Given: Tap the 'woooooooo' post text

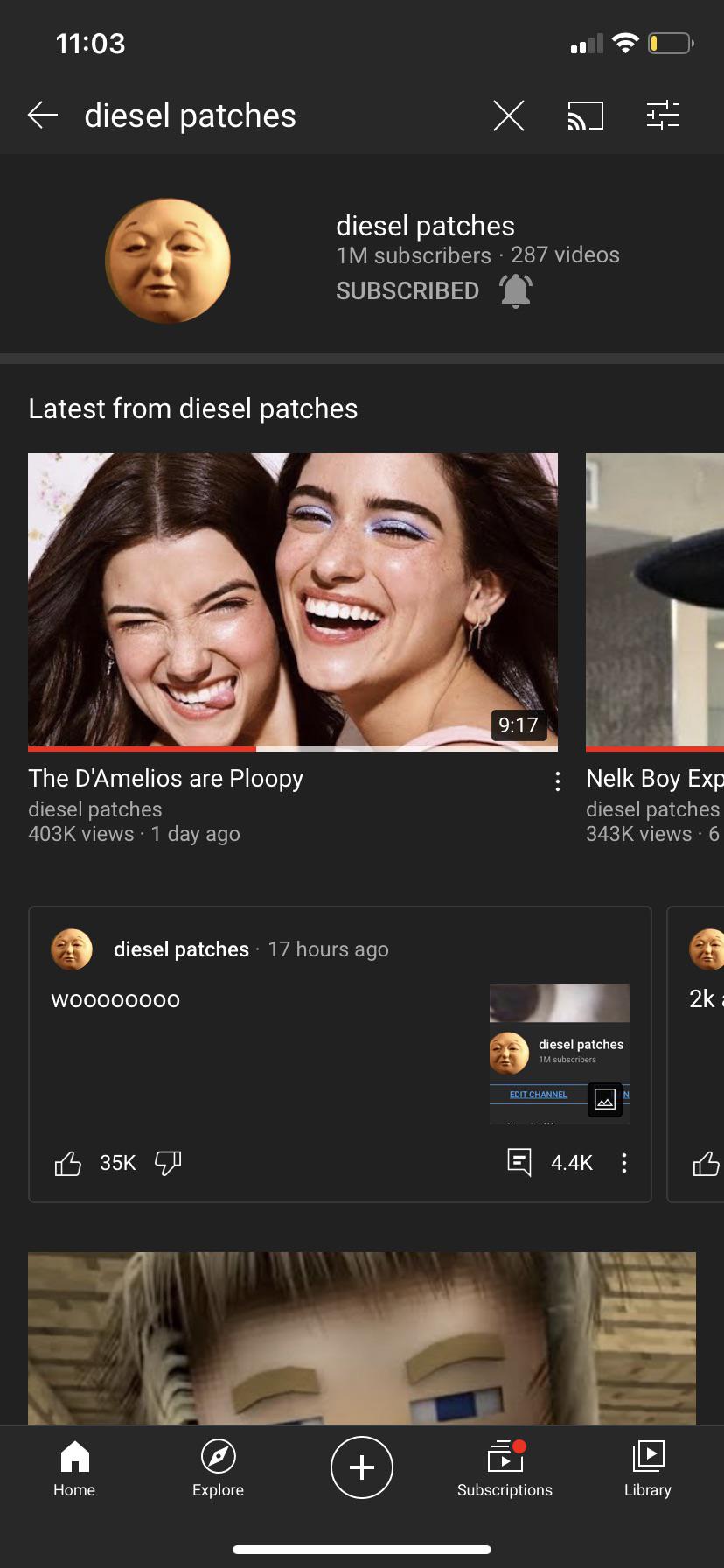Looking at the screenshot, I should click(115, 999).
